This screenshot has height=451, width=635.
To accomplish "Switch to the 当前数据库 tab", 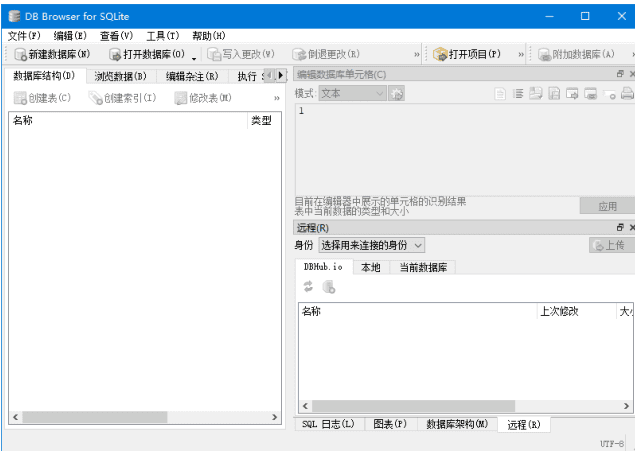I will point(423,267).
